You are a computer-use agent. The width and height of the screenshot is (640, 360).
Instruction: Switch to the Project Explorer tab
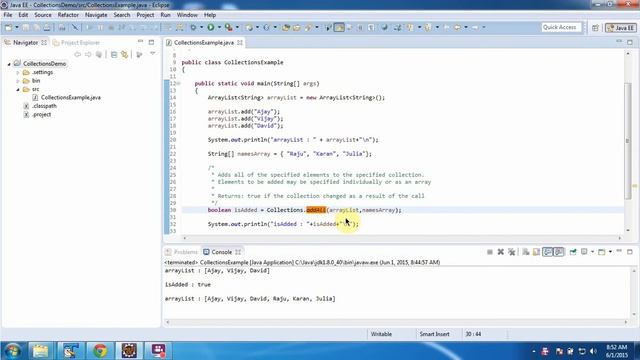click(x=76, y=42)
